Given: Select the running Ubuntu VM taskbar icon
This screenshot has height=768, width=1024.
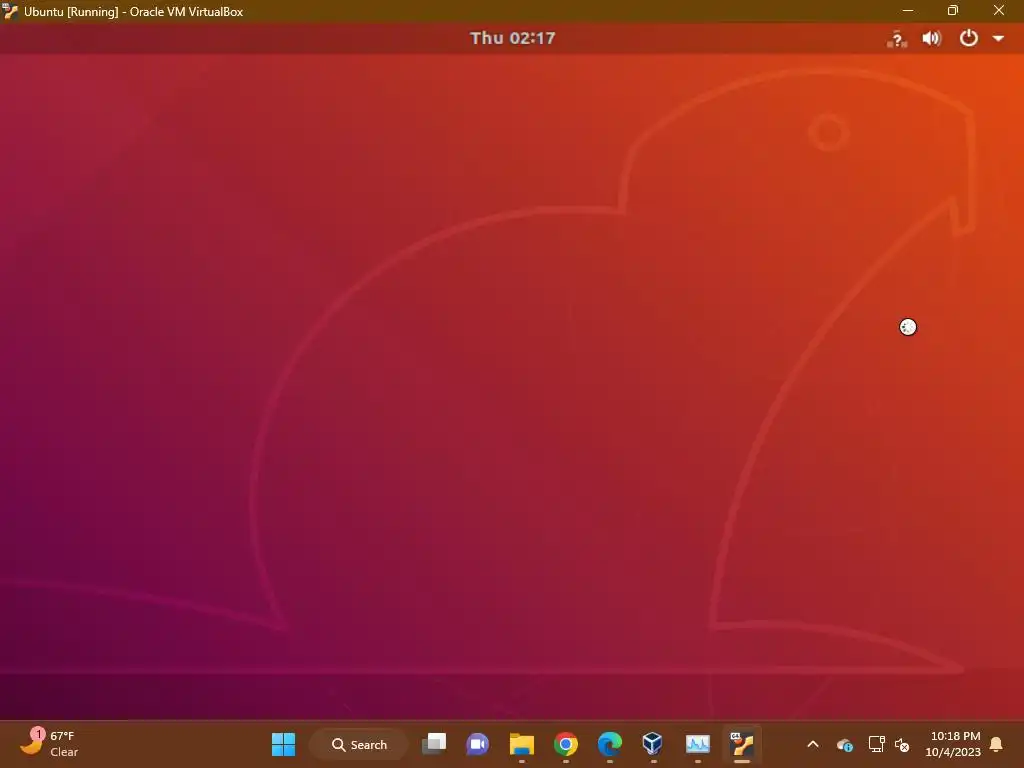Looking at the screenshot, I should (x=742, y=744).
